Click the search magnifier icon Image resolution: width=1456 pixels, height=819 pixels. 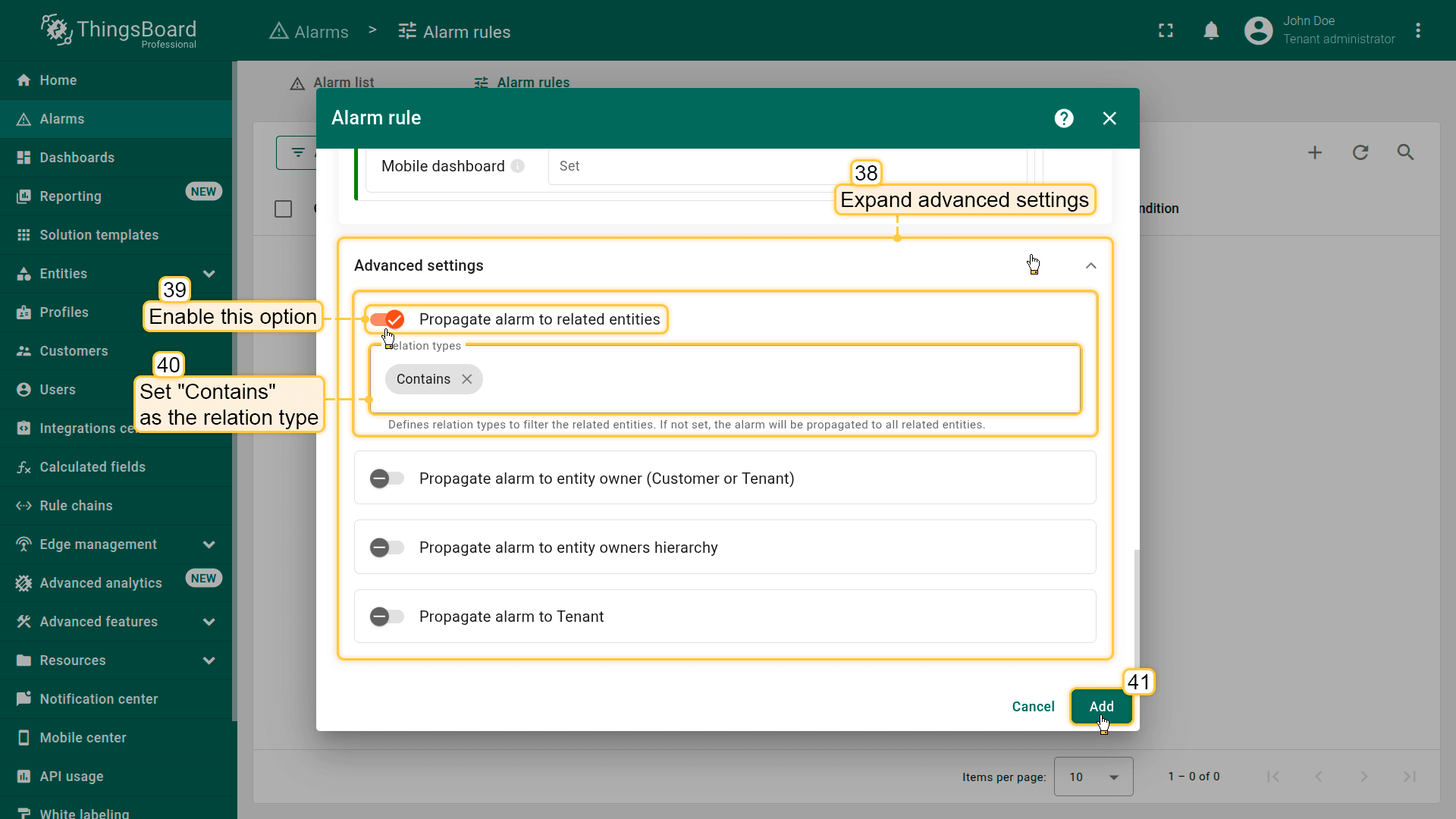tap(1405, 152)
